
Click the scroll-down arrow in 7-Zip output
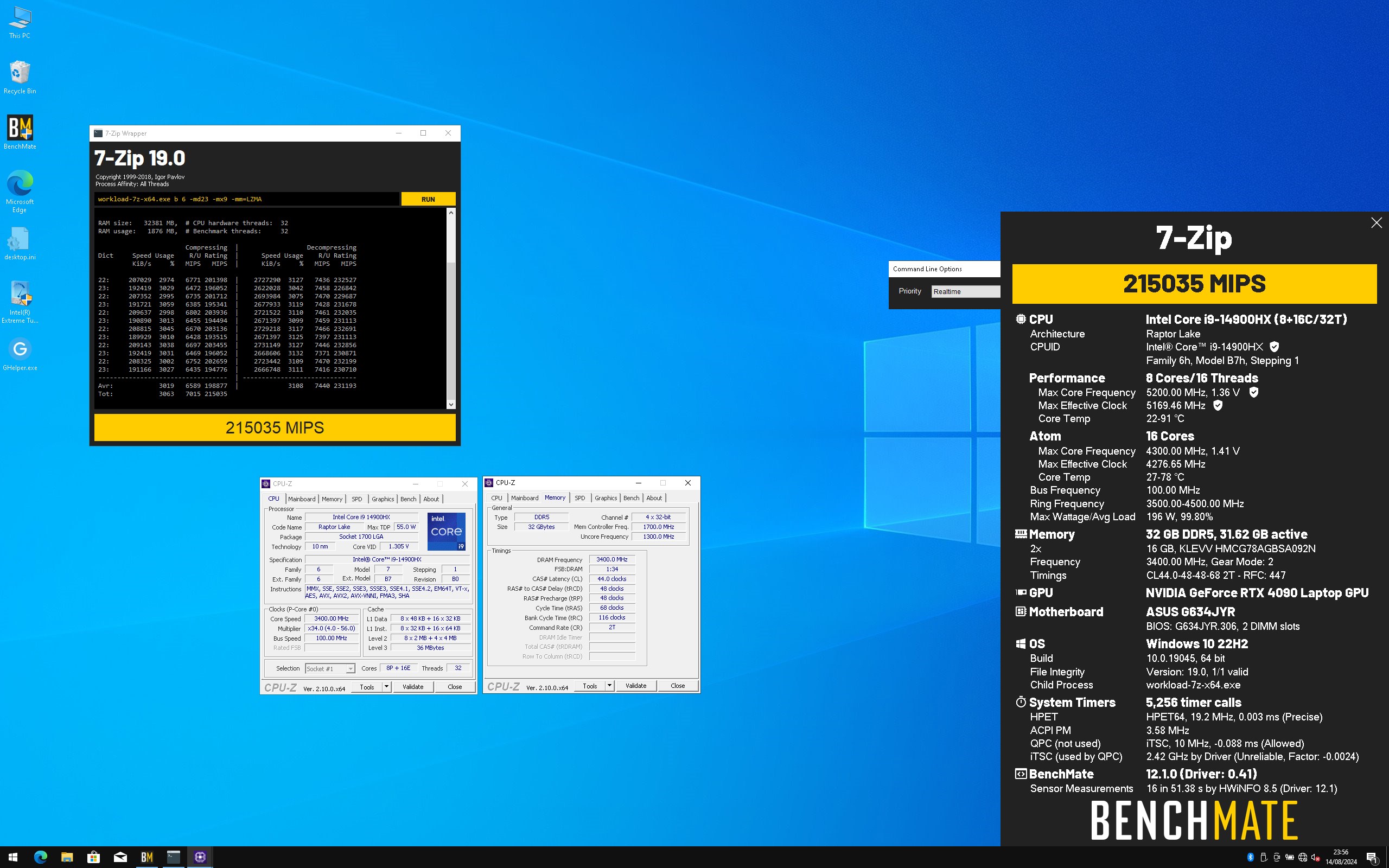coord(451,404)
